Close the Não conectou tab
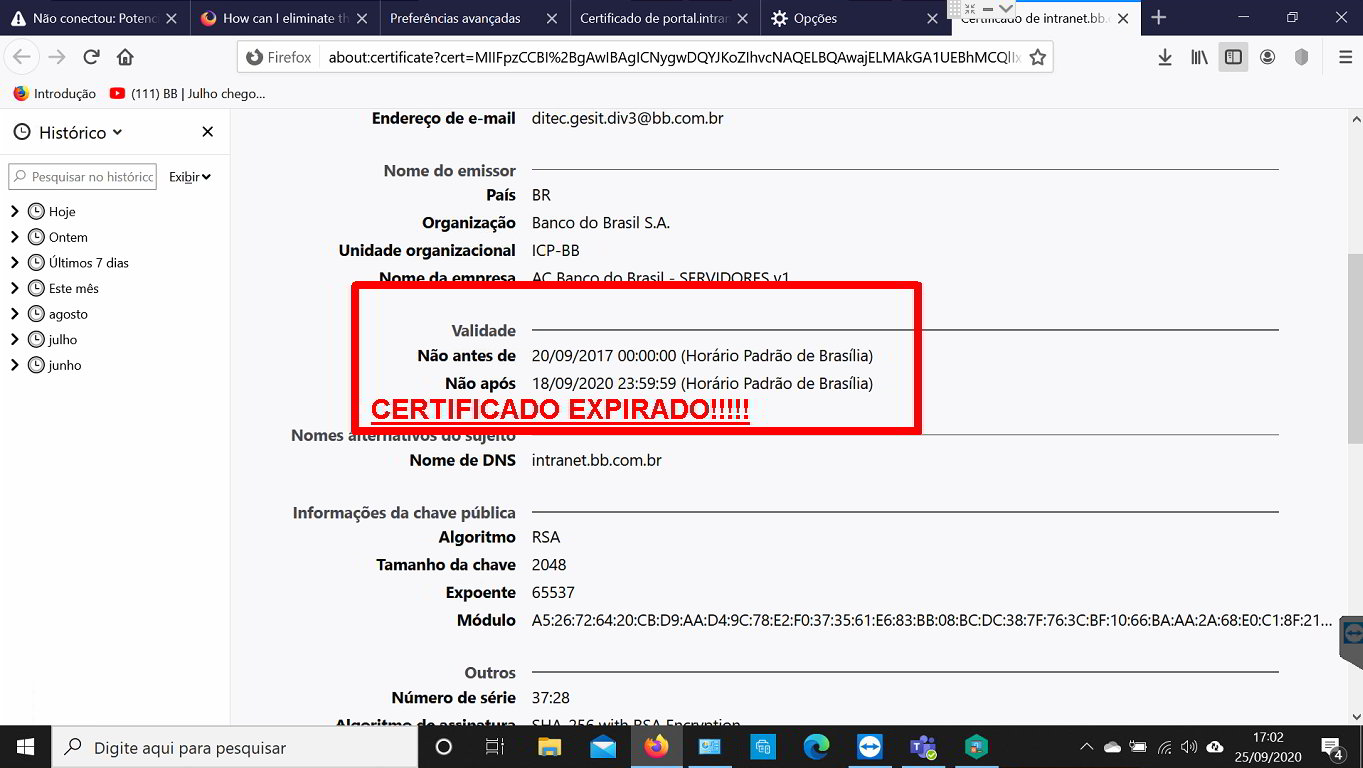The width and height of the screenshot is (1363, 768). click(x=172, y=18)
